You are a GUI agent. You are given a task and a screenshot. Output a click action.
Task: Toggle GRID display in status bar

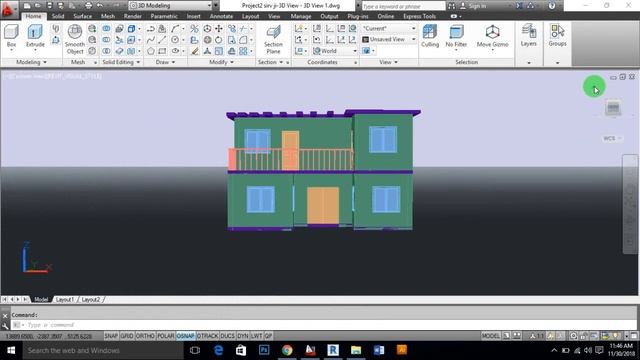click(x=127, y=336)
